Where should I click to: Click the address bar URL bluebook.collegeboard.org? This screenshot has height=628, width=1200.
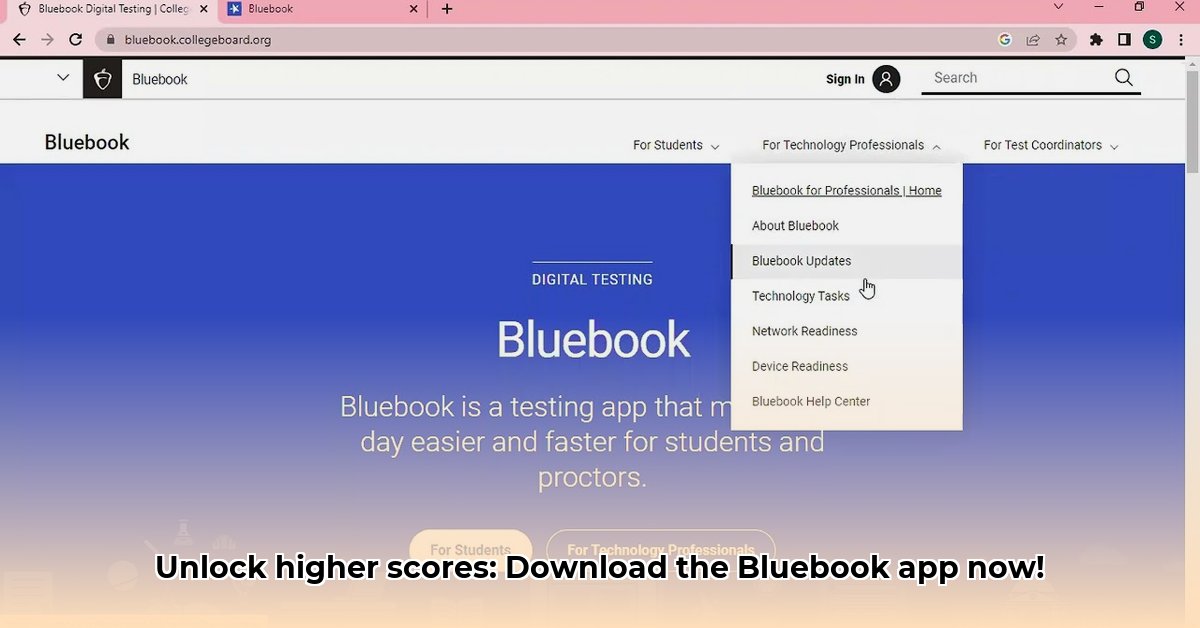click(x=198, y=40)
